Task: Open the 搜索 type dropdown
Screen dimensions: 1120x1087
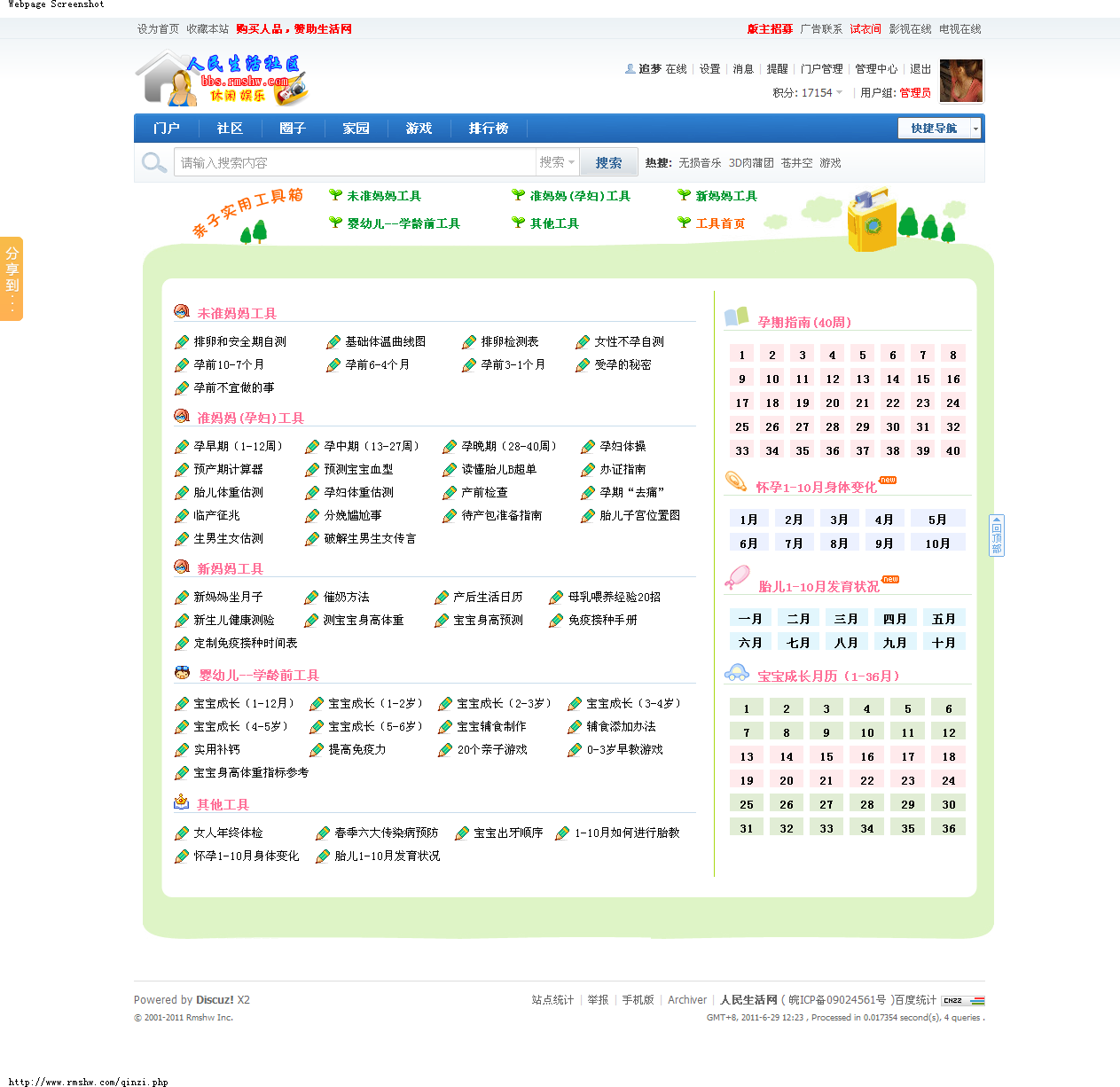Action: [558, 162]
